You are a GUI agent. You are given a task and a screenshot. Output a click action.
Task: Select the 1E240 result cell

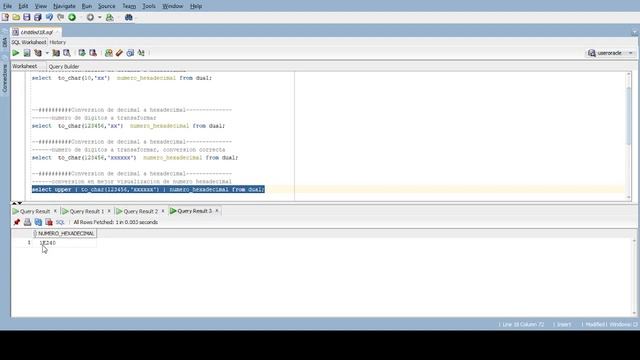tap(64, 243)
